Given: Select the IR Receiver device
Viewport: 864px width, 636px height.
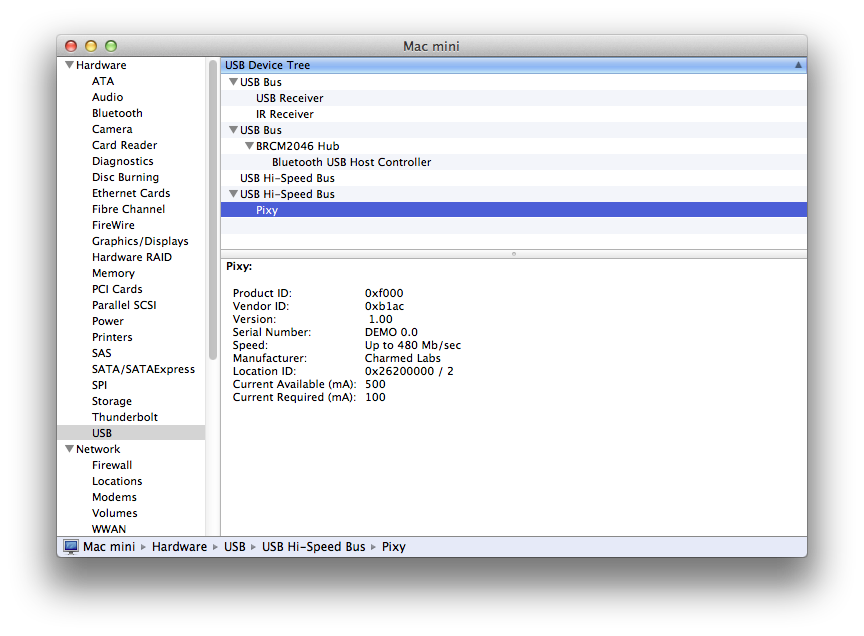Looking at the screenshot, I should pyautogui.click(x=284, y=114).
